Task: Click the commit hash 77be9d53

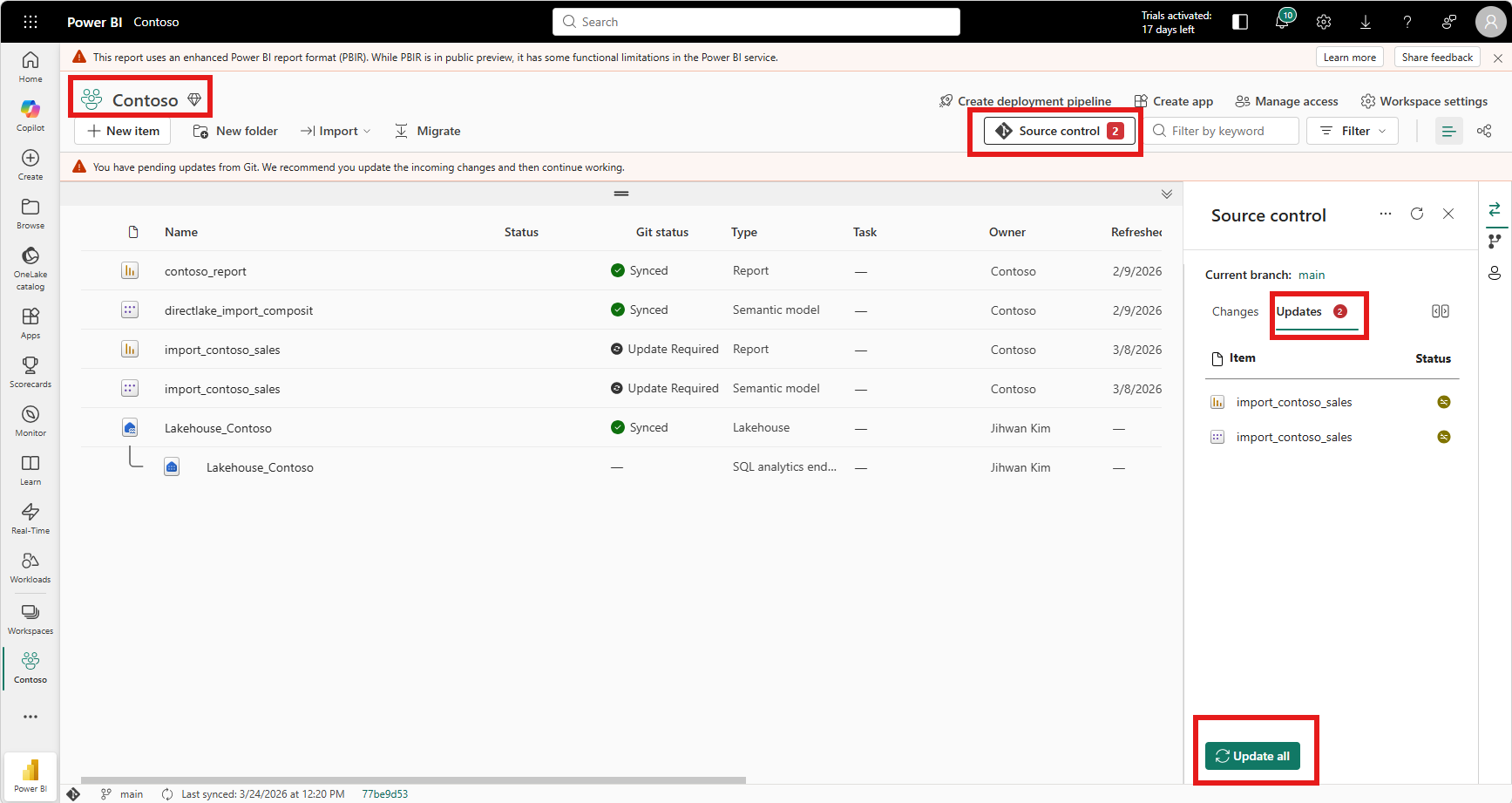Action: 385,794
